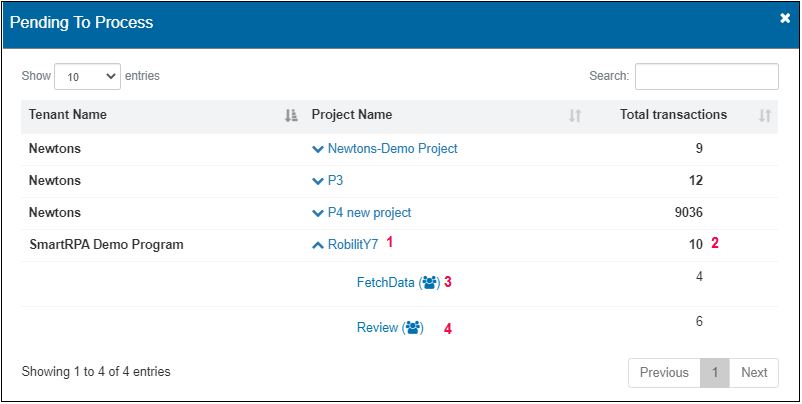Go to the Previous page
Screen dimensions: 802x404
pyautogui.click(x=664, y=372)
